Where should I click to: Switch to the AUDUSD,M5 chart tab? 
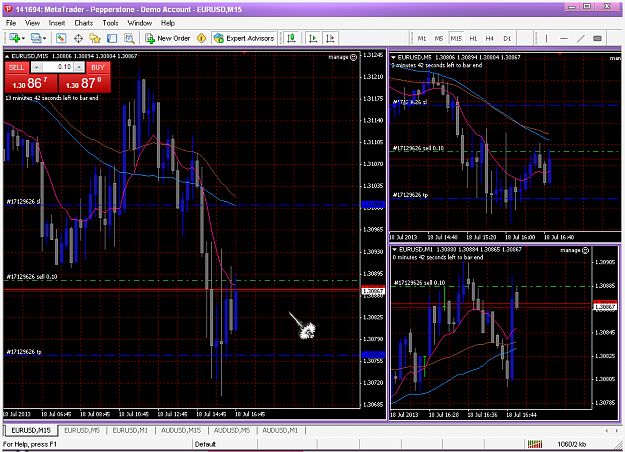tap(232, 430)
